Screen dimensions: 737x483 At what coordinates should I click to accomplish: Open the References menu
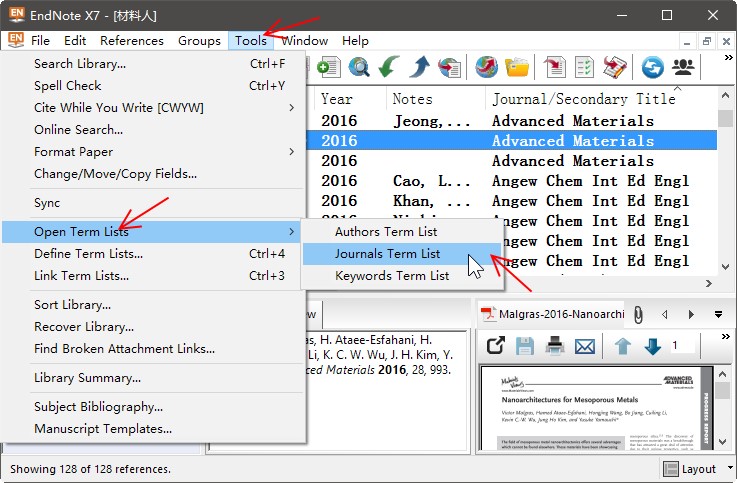(x=132, y=40)
